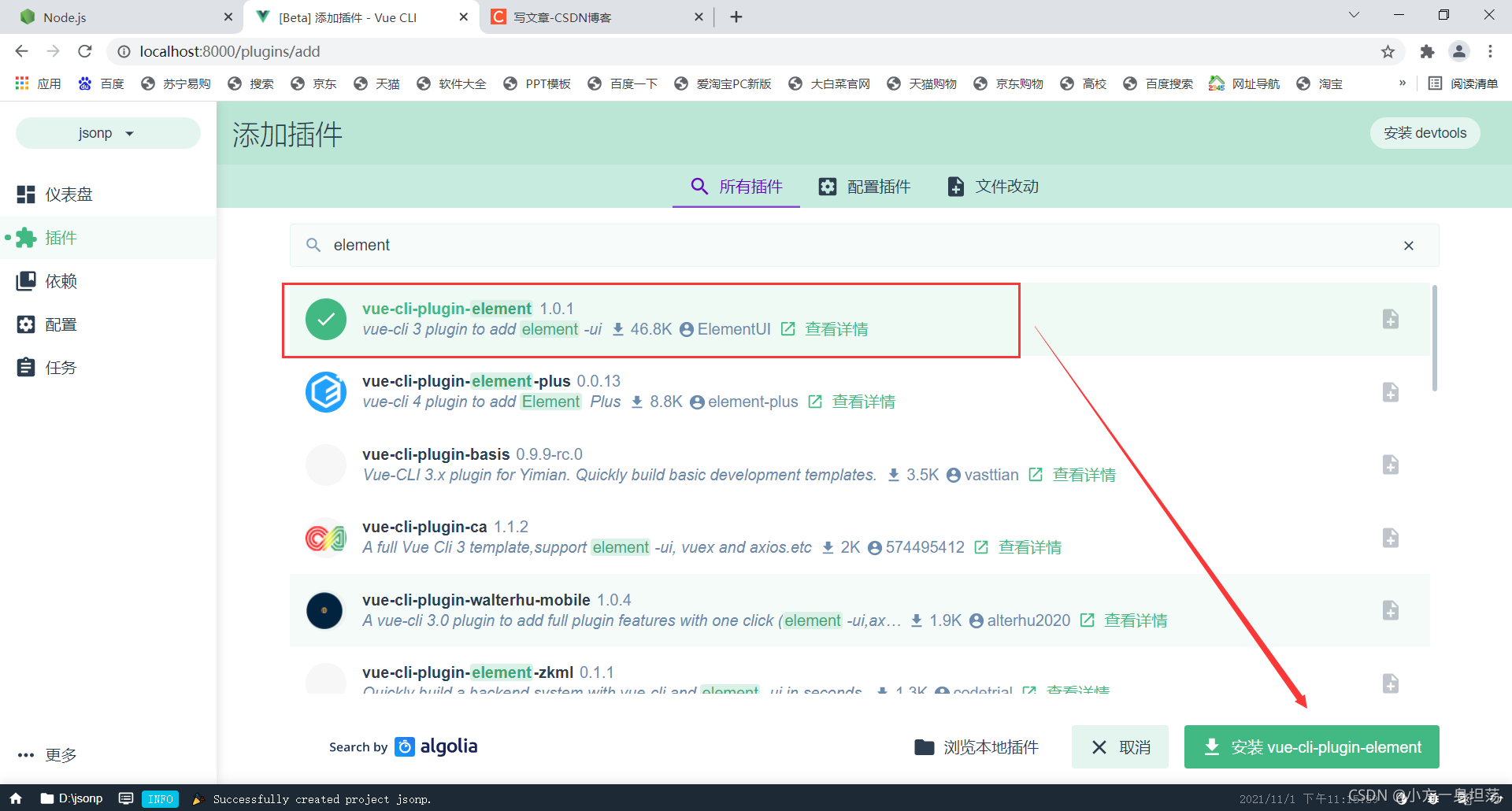Open 网址导航 bookmark
The height and width of the screenshot is (811, 1512).
click(x=1245, y=83)
